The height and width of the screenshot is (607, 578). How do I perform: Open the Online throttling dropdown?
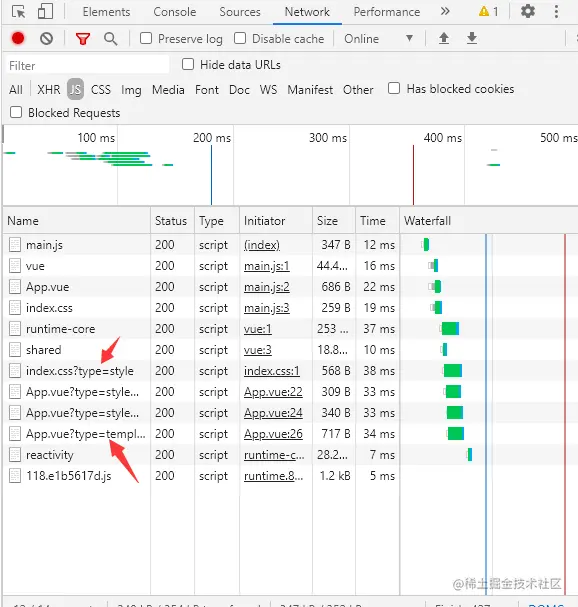point(378,39)
